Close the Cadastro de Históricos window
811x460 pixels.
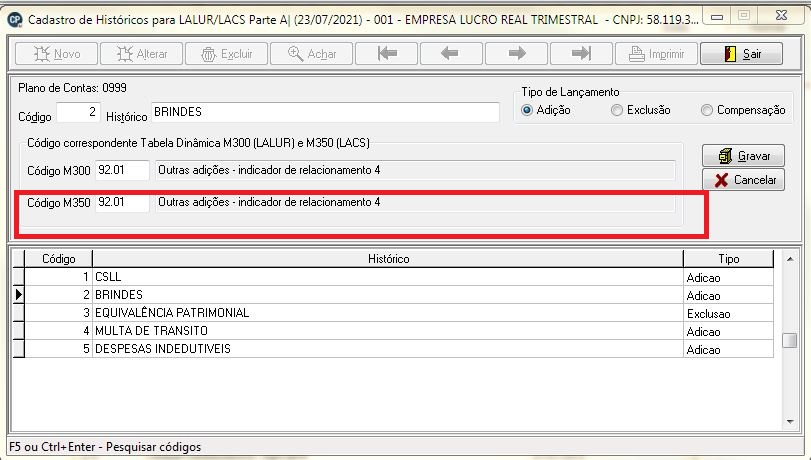click(x=782, y=16)
